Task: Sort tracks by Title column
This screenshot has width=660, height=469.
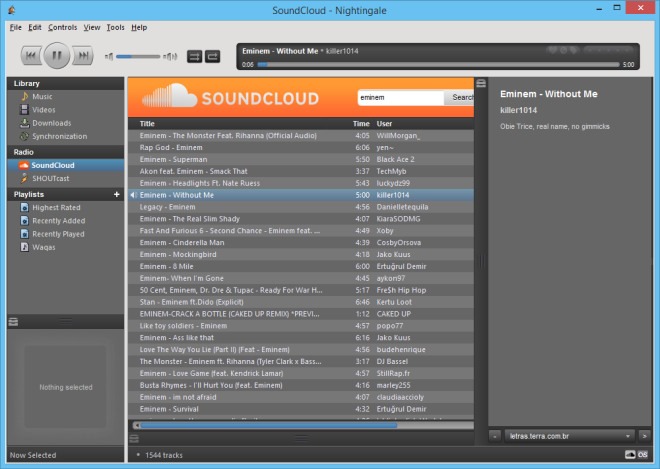Action: (147, 124)
